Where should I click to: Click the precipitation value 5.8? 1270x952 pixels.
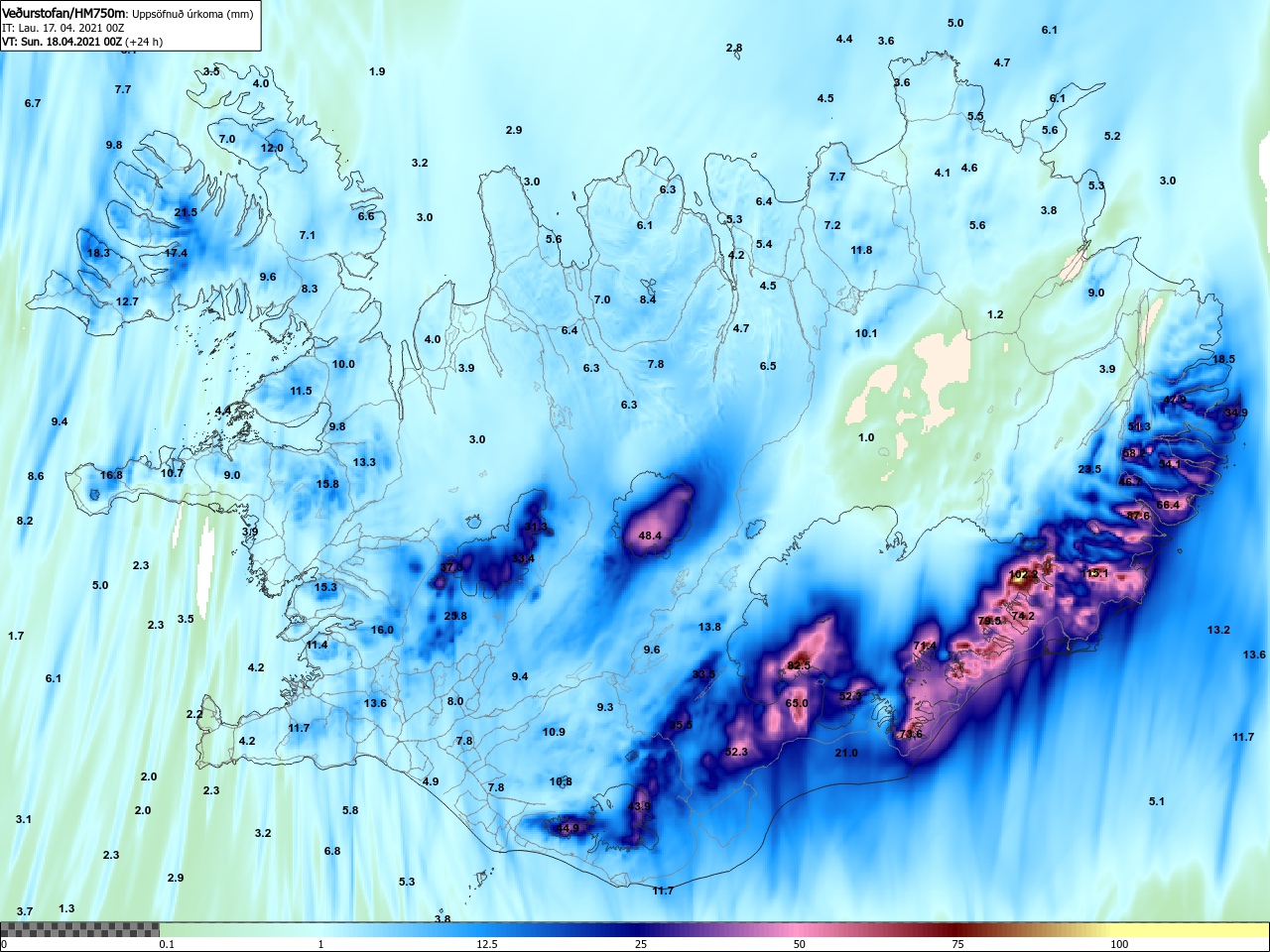tap(350, 810)
